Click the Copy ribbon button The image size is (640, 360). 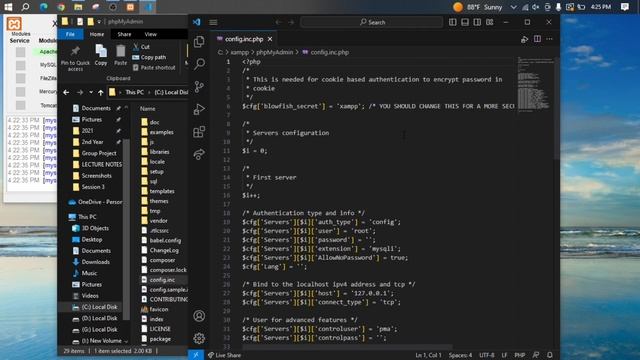point(101,55)
